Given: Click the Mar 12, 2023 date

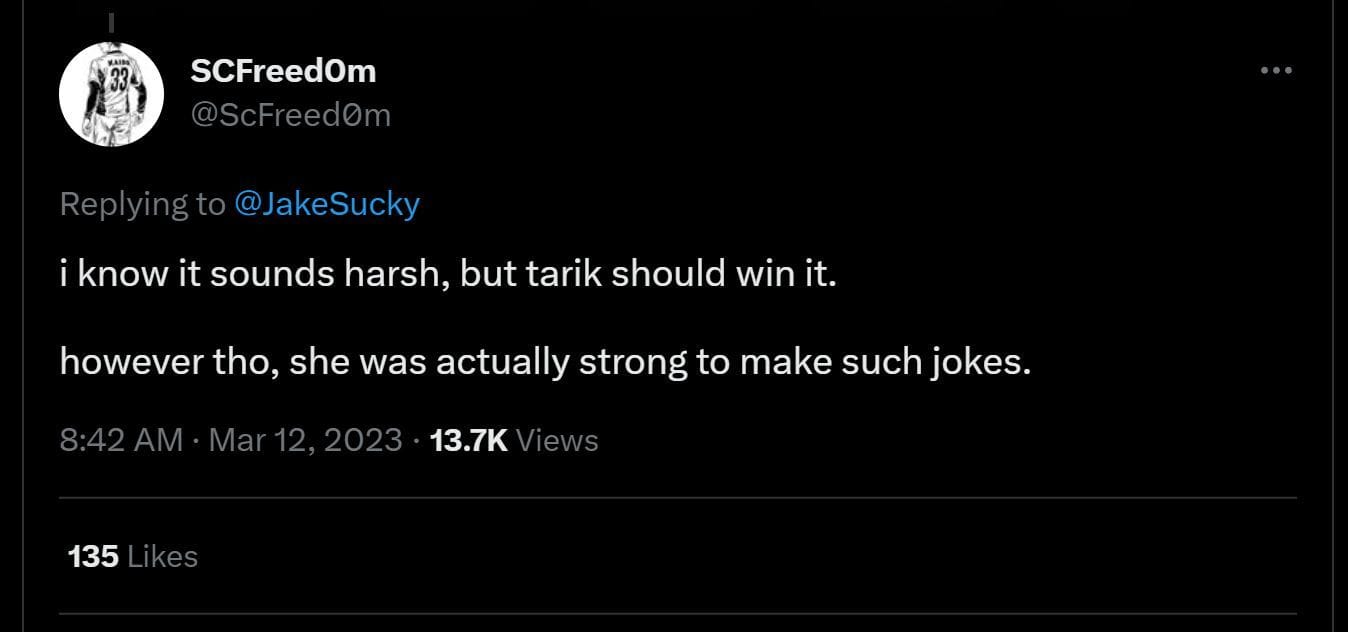Looking at the screenshot, I should (x=305, y=440).
